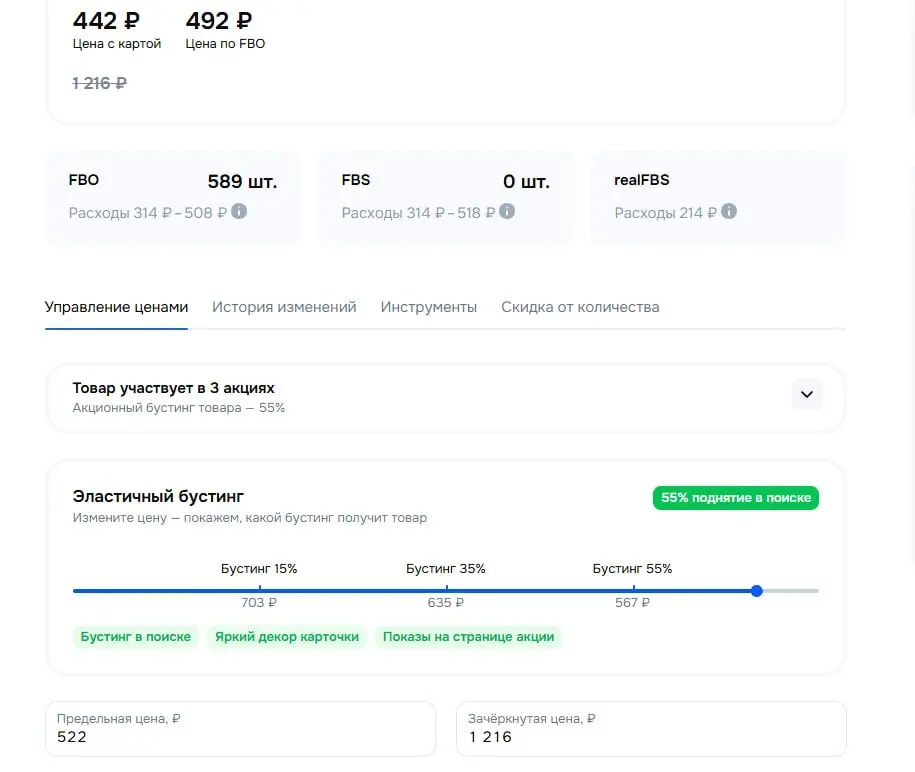Click the info icon next to realFBS expenses
The height and width of the screenshot is (772, 915).
point(729,211)
